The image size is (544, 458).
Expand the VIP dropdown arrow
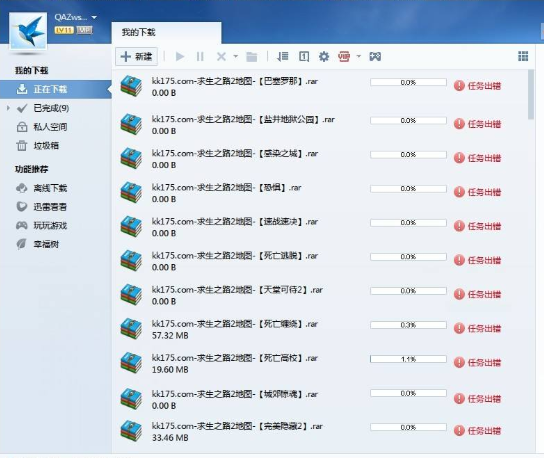coord(359,56)
